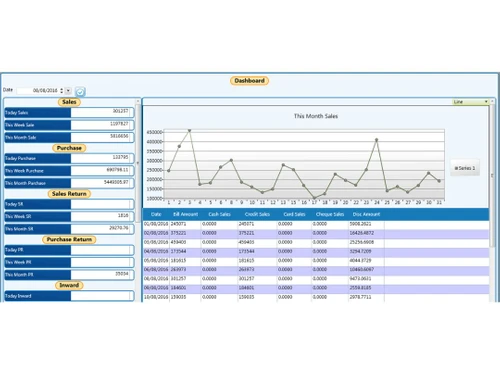The image size is (500, 375).
Task: Click the Today Sales value field
Action: click(x=102, y=112)
